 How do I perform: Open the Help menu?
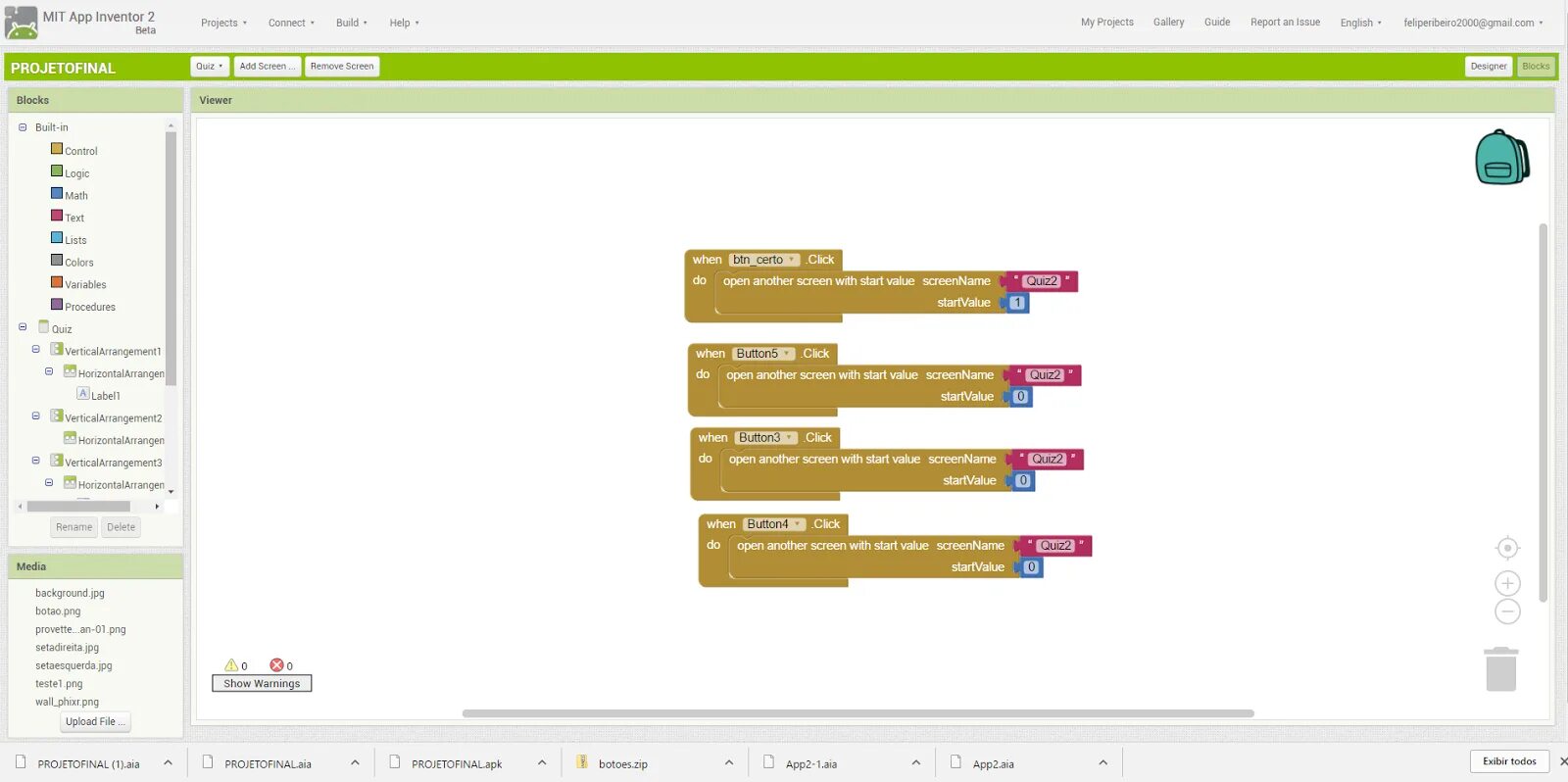tap(404, 23)
